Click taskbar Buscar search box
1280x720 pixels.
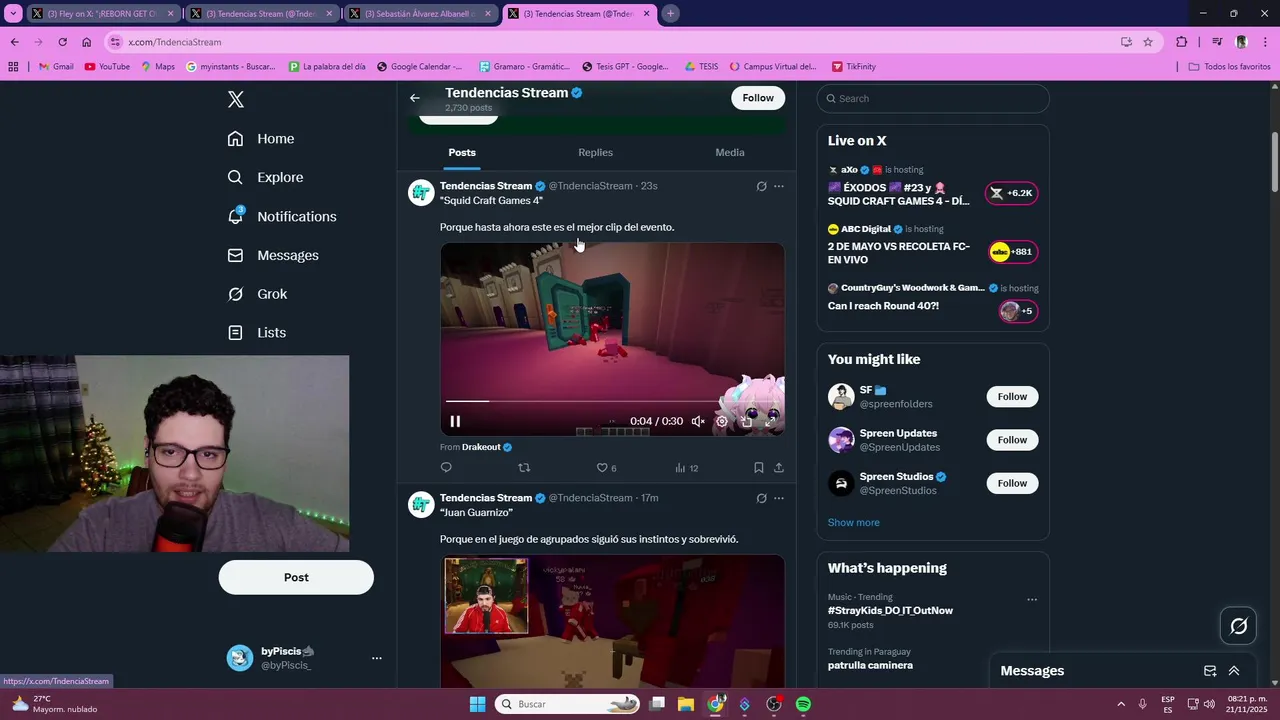tap(568, 704)
